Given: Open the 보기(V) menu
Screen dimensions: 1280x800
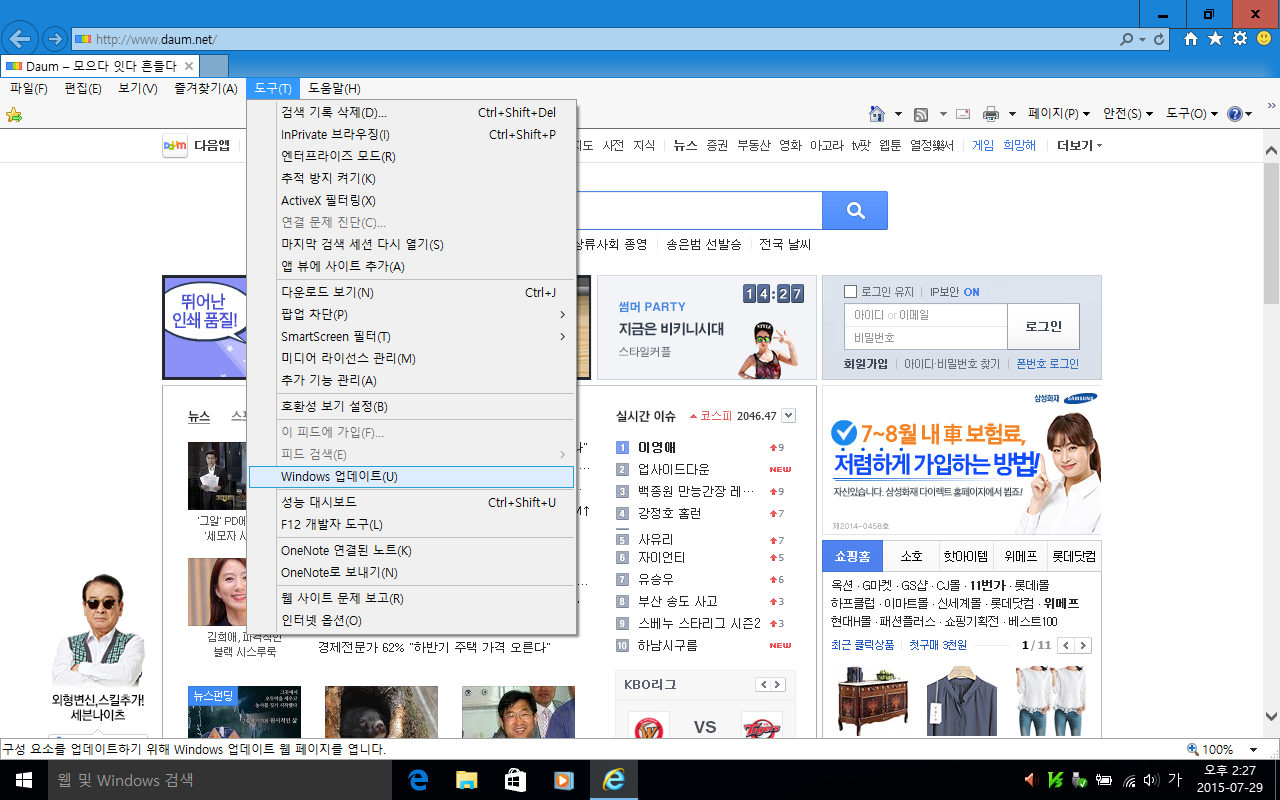Looking at the screenshot, I should (137, 89).
